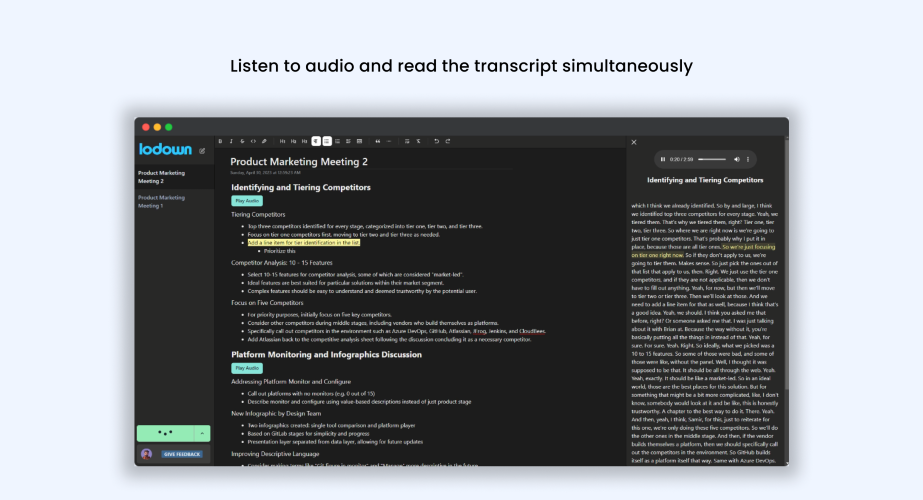Clear text formatting
The height and width of the screenshot is (500, 923).
point(419,141)
